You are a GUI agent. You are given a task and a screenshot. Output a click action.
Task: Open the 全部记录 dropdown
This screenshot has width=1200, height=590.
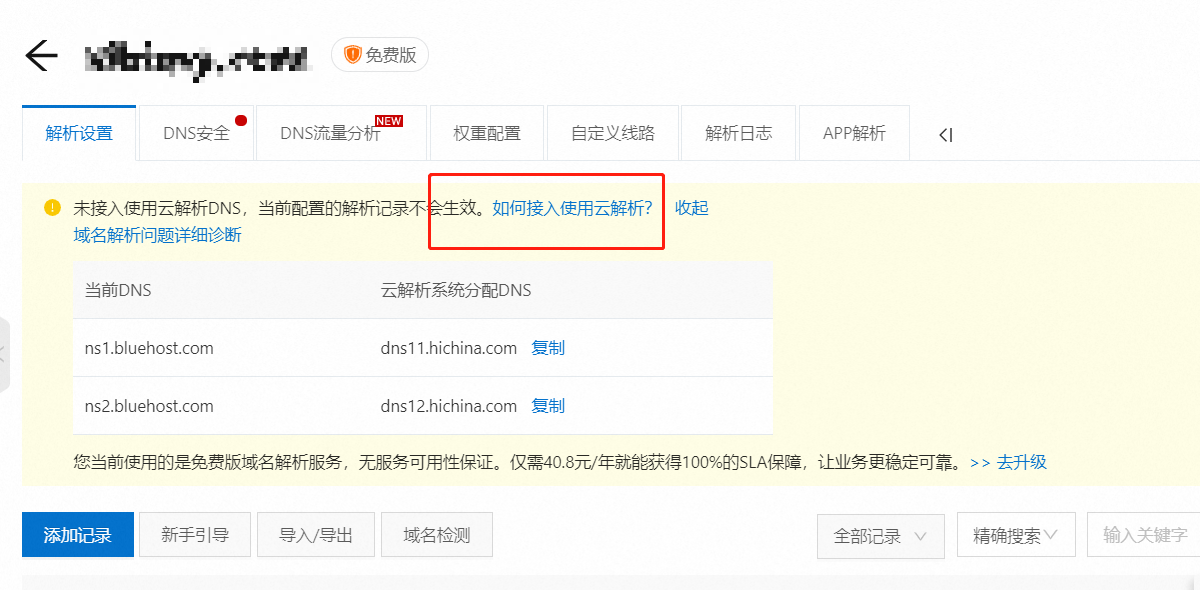pyautogui.click(x=880, y=536)
